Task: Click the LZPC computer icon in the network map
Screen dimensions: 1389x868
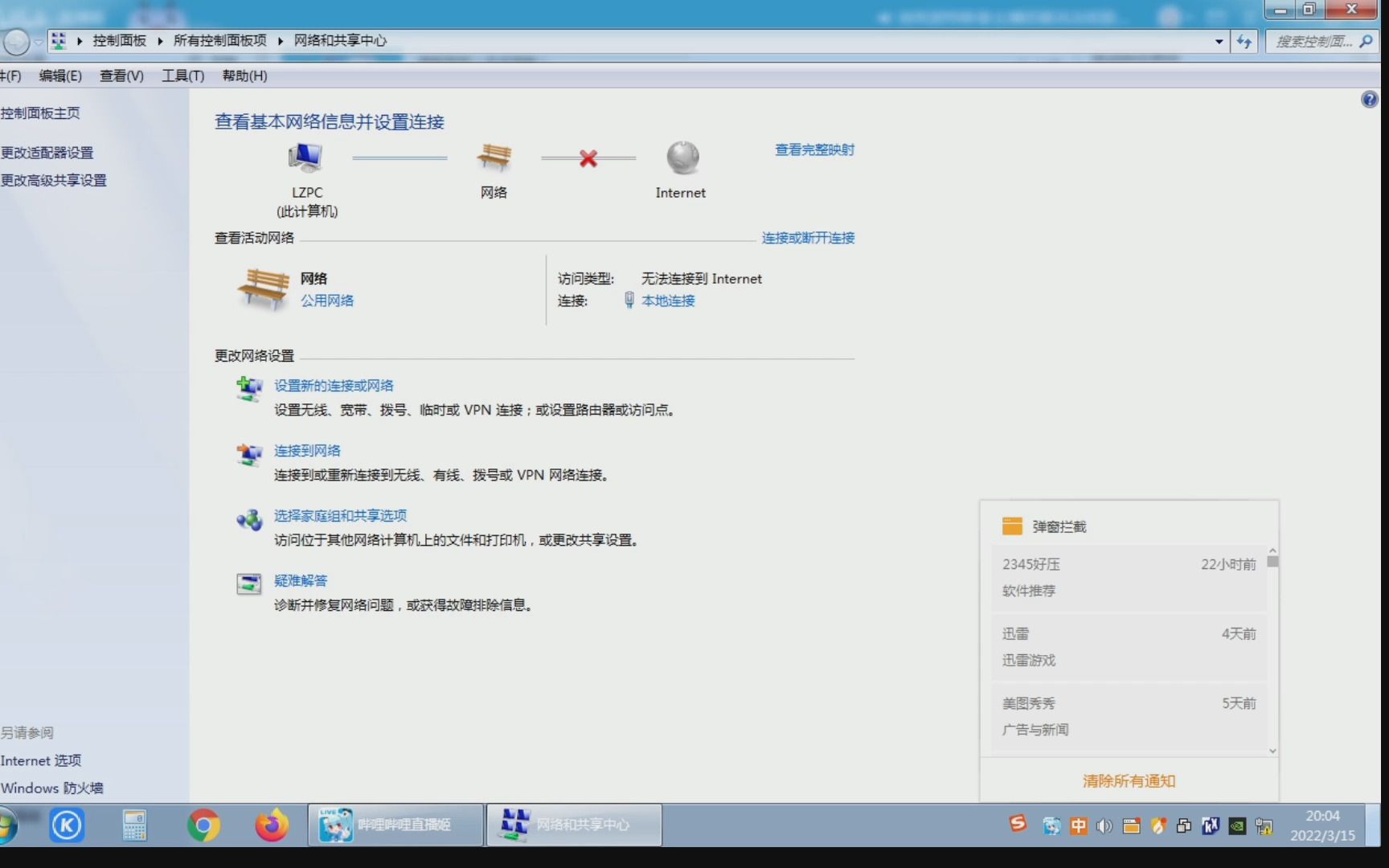Action: (305, 158)
